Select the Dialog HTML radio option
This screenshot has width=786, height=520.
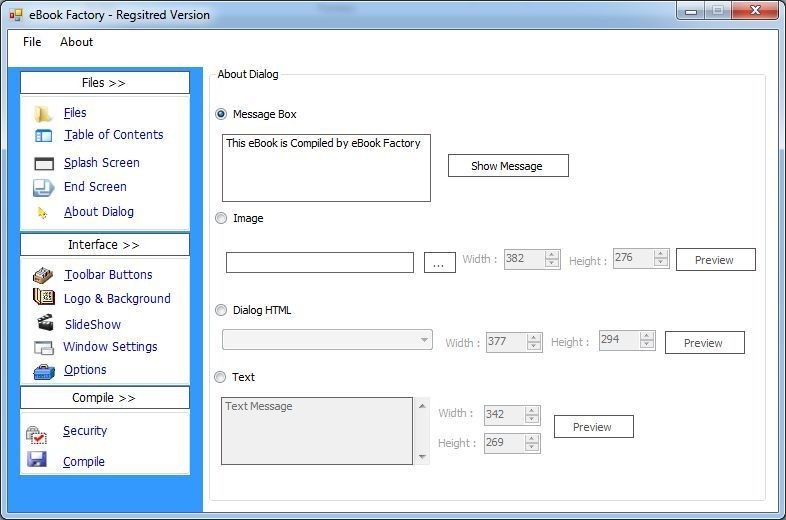pos(221,310)
